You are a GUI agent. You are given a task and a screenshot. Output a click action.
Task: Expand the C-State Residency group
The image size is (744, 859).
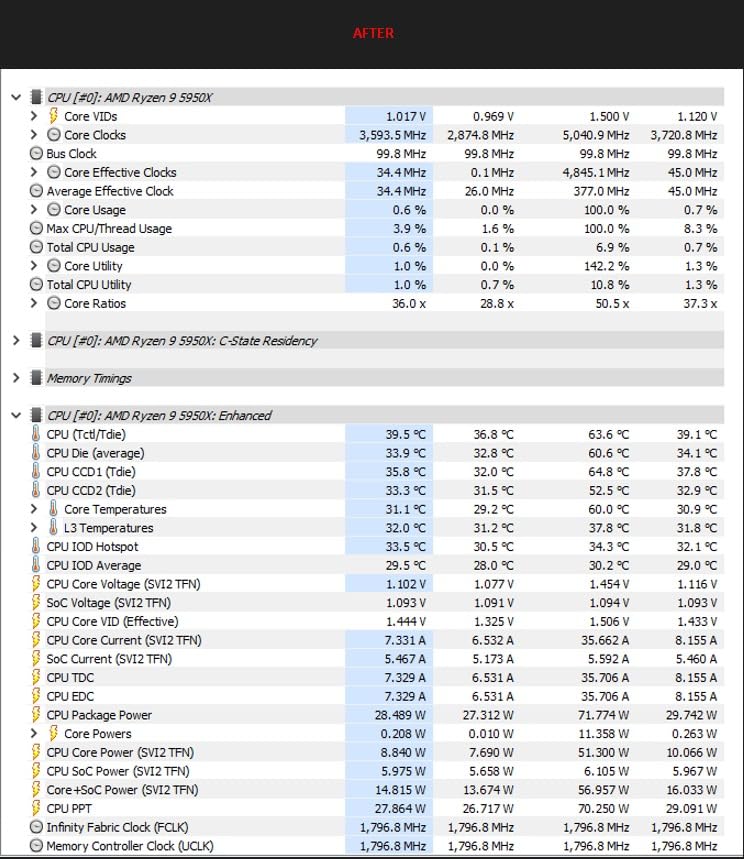pyautogui.click(x=16, y=341)
